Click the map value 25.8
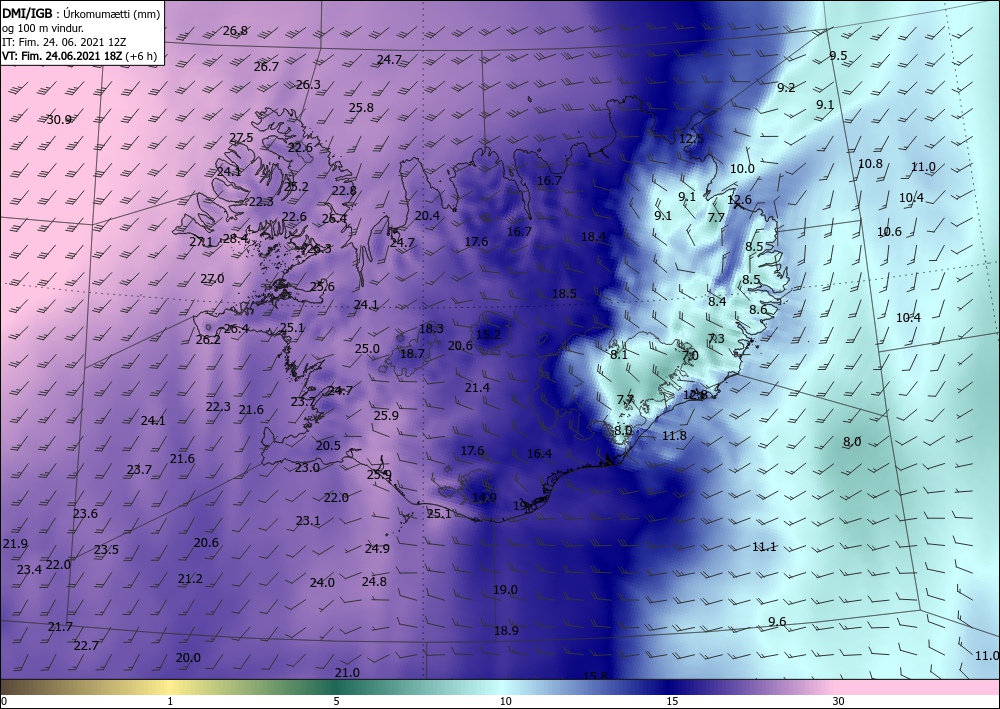1000x709 pixels. [x=361, y=107]
